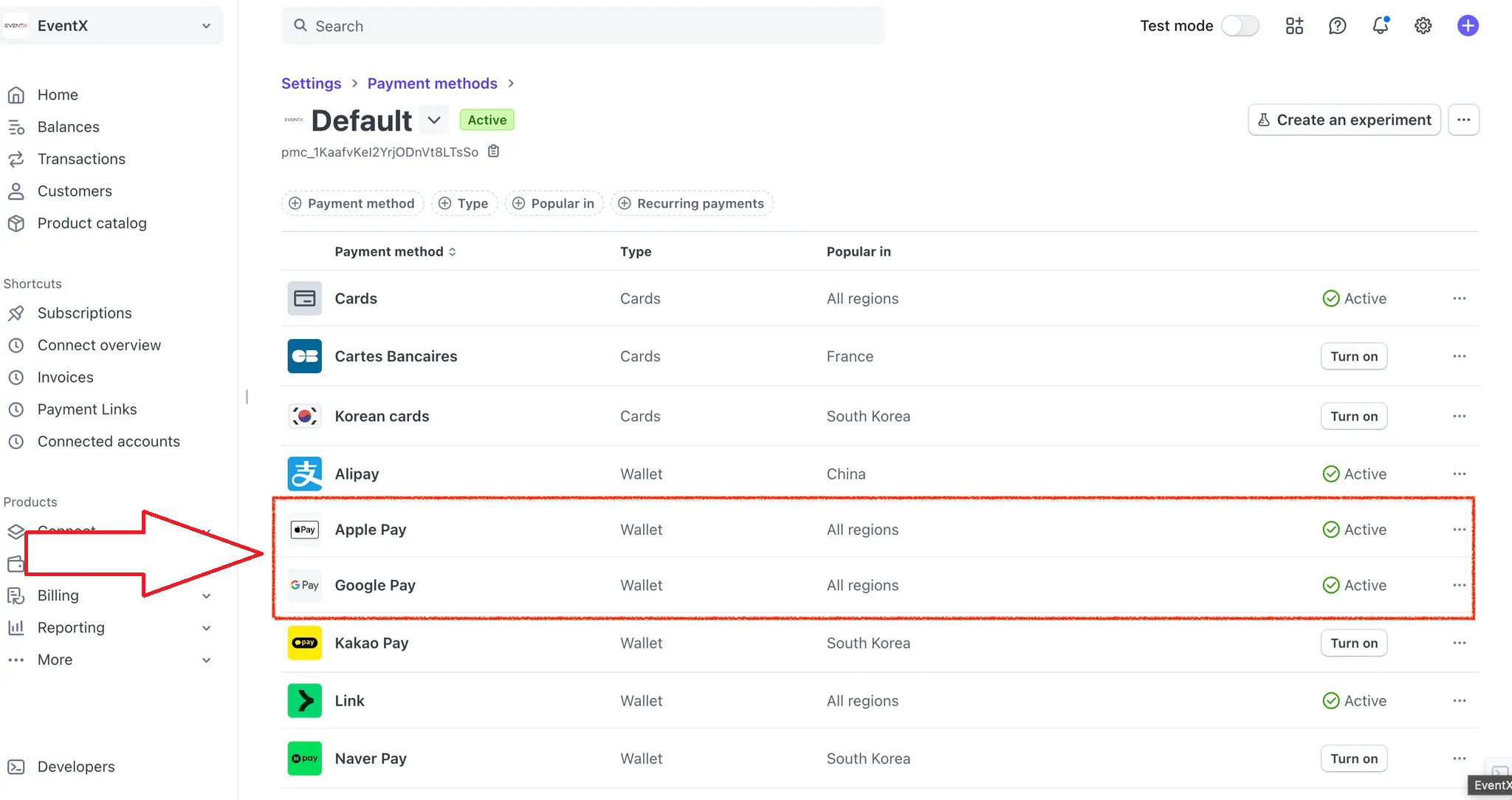Open more options for Cartes Bancaires row
This screenshot has width=1512, height=800.
click(x=1459, y=356)
